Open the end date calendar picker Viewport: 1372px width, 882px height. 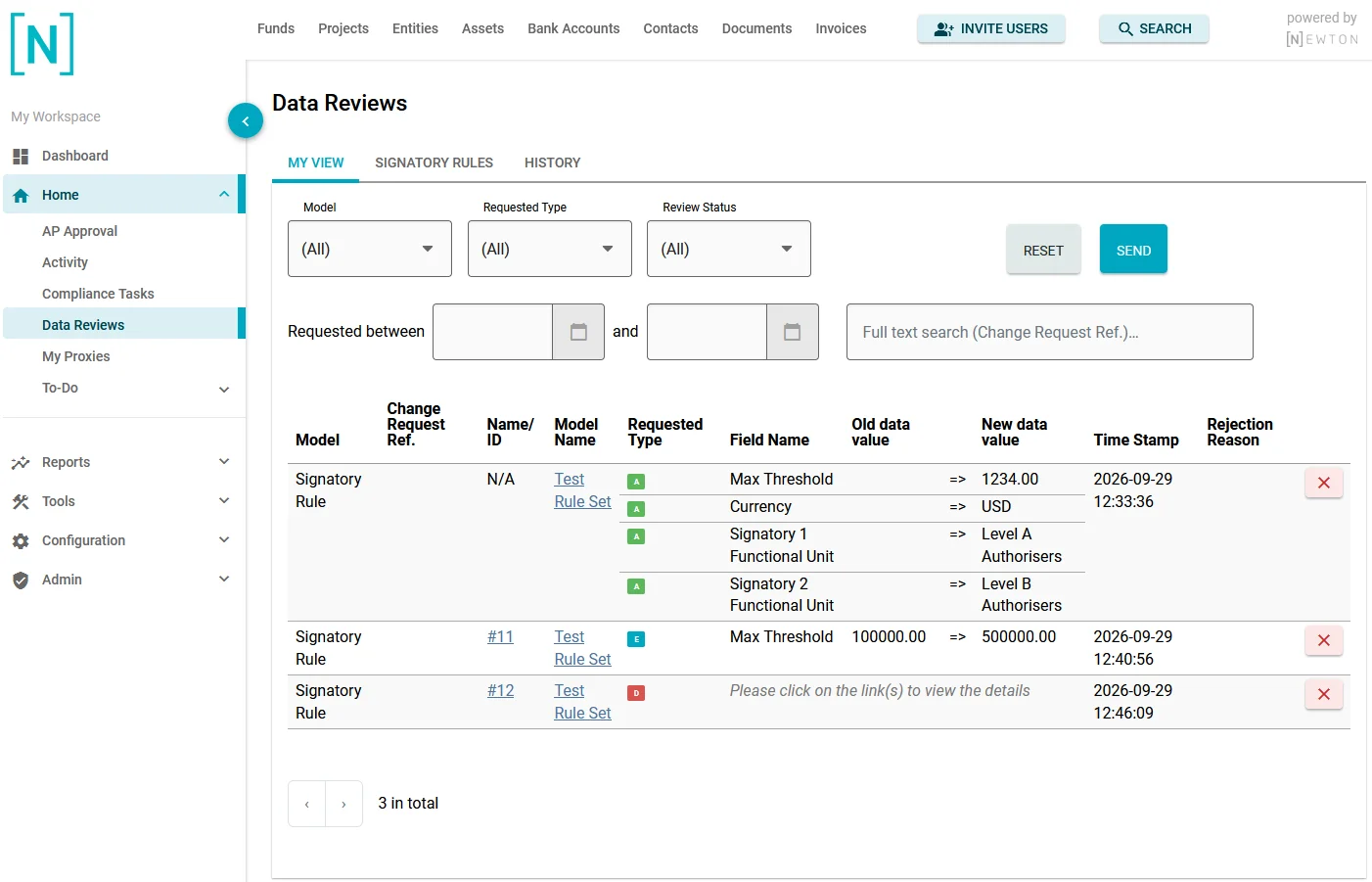click(793, 332)
